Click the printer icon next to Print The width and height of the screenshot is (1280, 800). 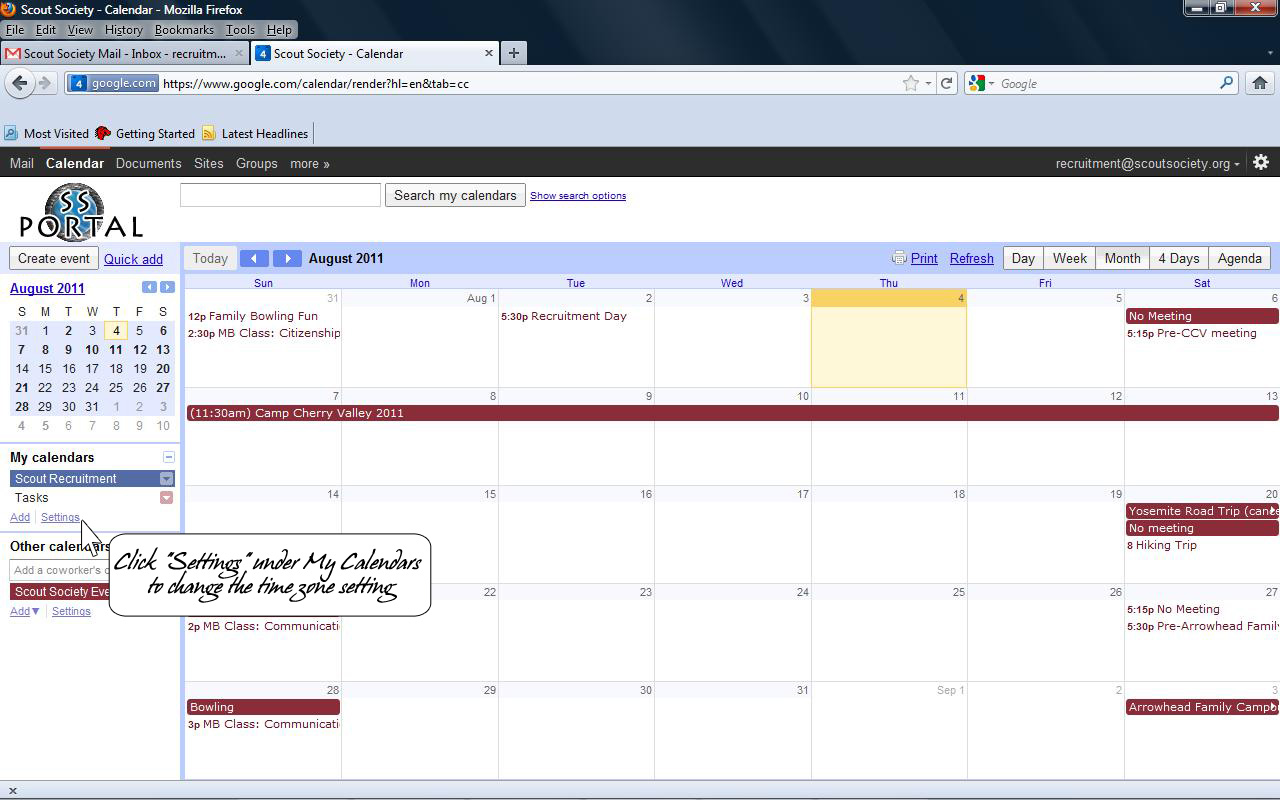coord(899,258)
